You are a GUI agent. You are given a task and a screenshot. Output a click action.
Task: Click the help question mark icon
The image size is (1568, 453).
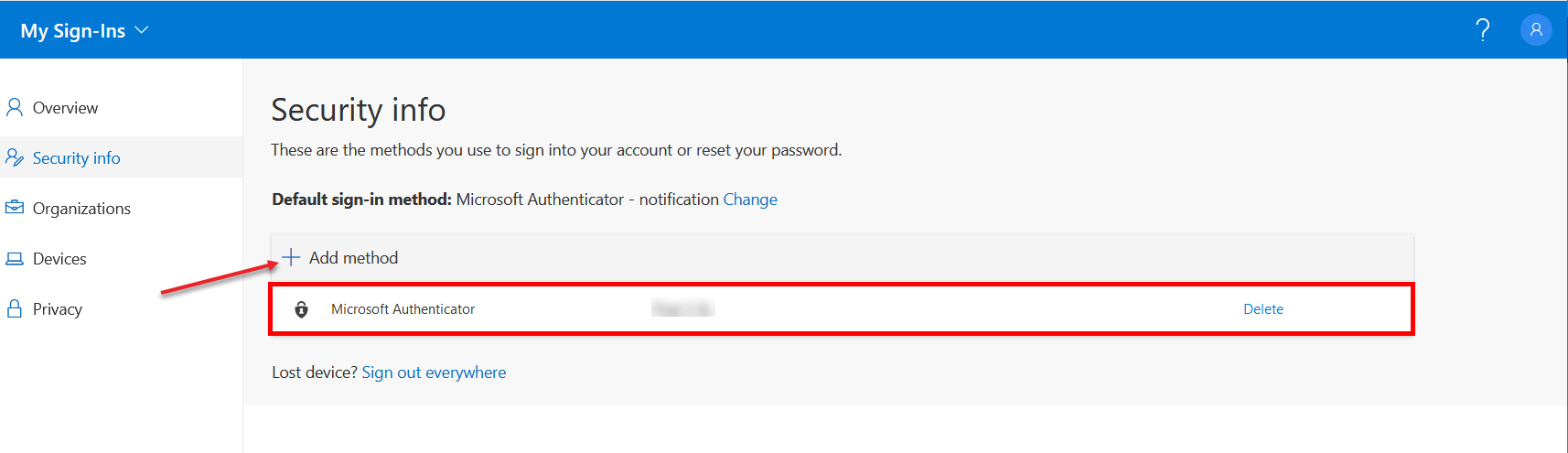coord(1483,30)
